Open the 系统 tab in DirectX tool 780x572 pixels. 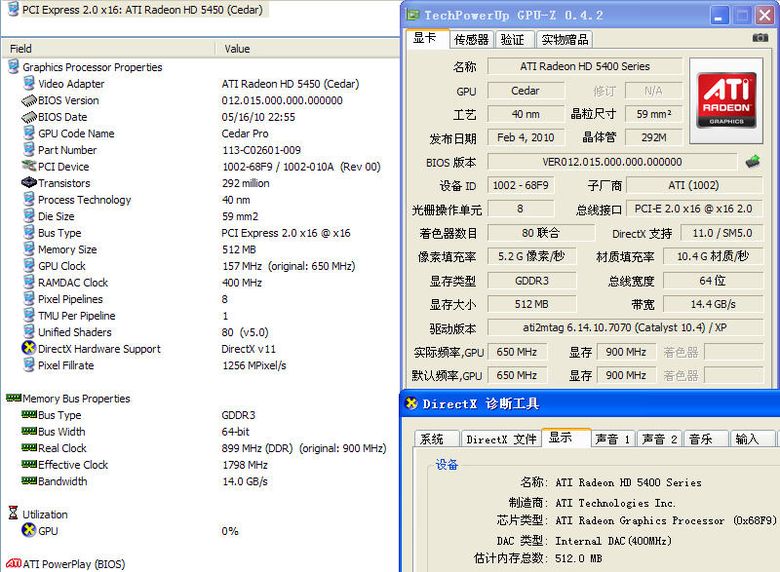[x=434, y=439]
